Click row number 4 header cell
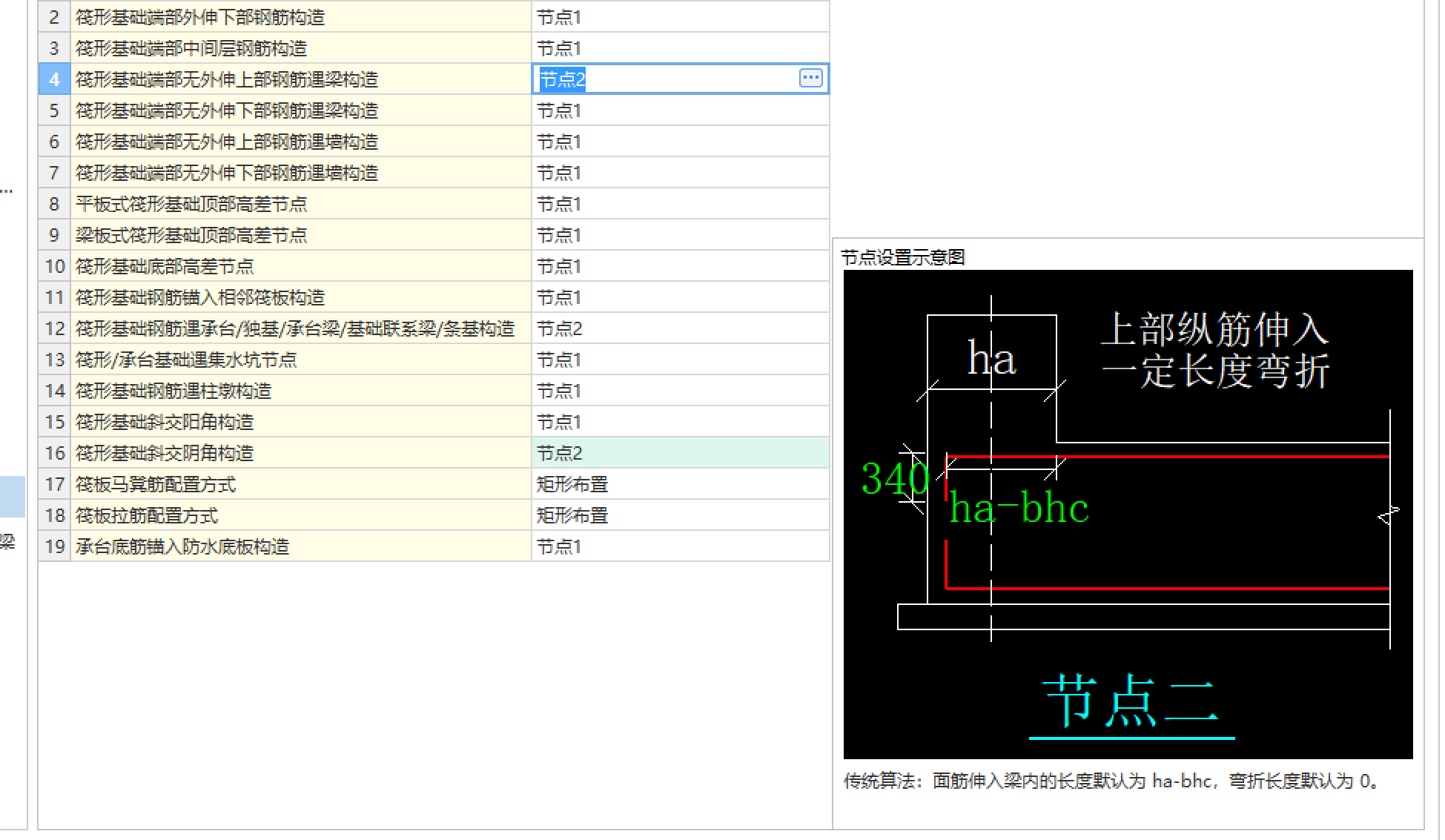 [x=54, y=79]
